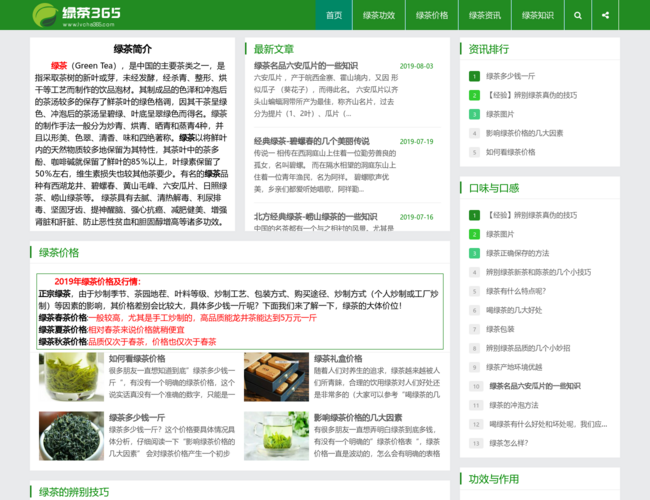
Task: Open 绿茶功效 navigation menu item
Action: point(378,15)
